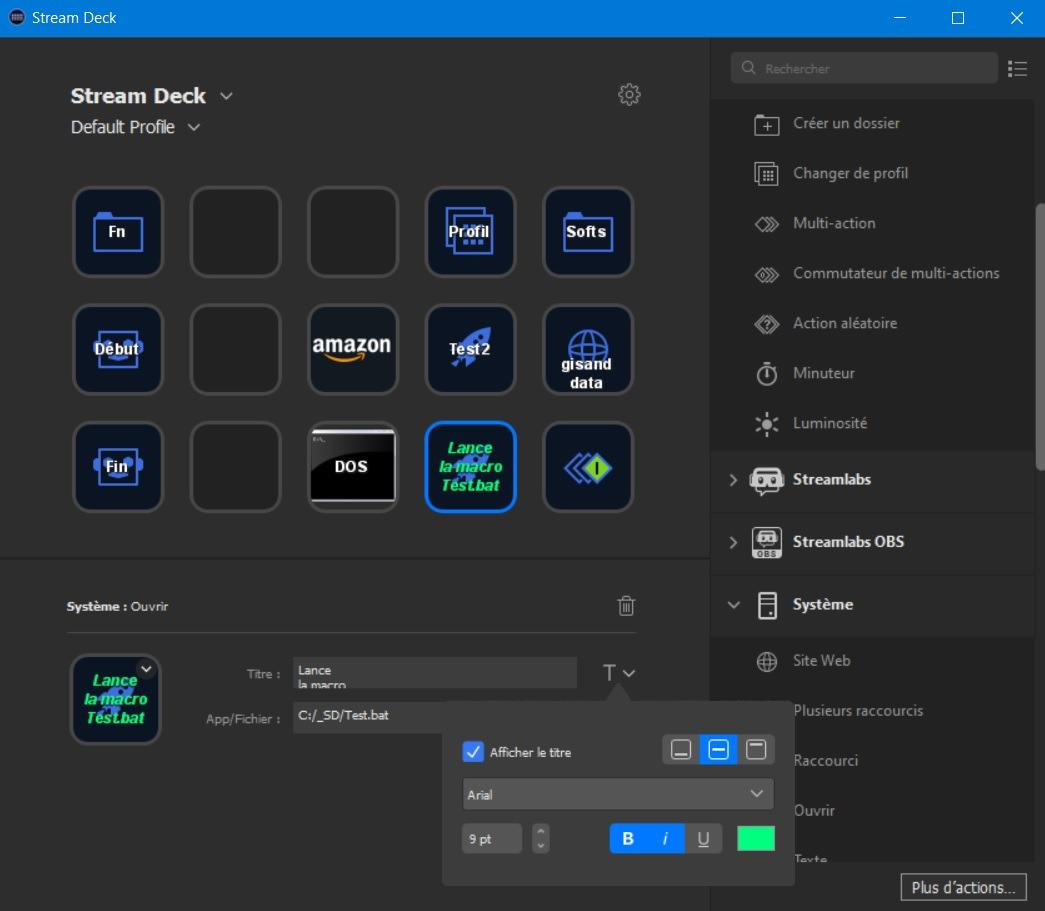Screen dimensions: 1045x911
Task: Expand Streamlabs OBS category
Action: [x=733, y=542]
